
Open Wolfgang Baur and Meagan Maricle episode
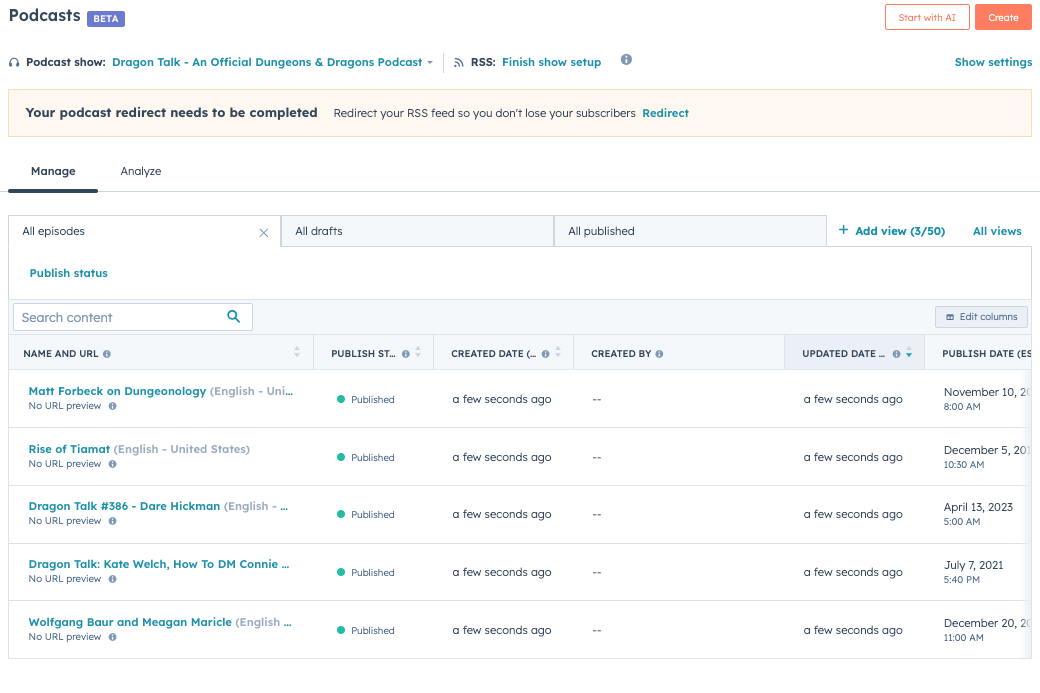pyautogui.click(x=130, y=622)
